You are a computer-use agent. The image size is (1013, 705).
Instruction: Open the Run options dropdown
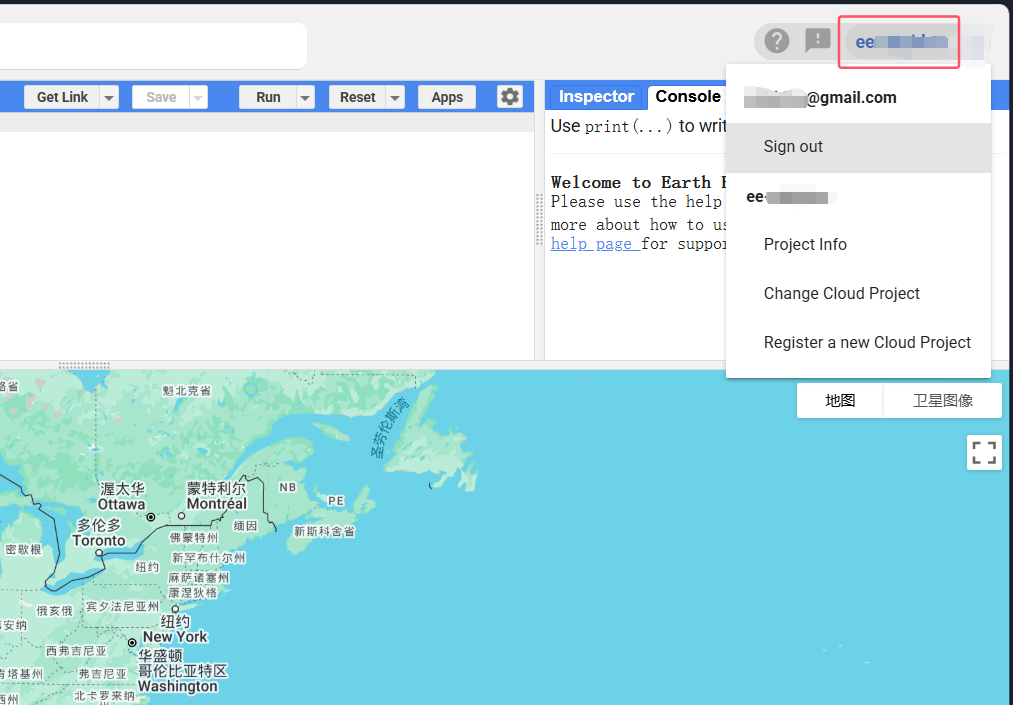point(303,96)
